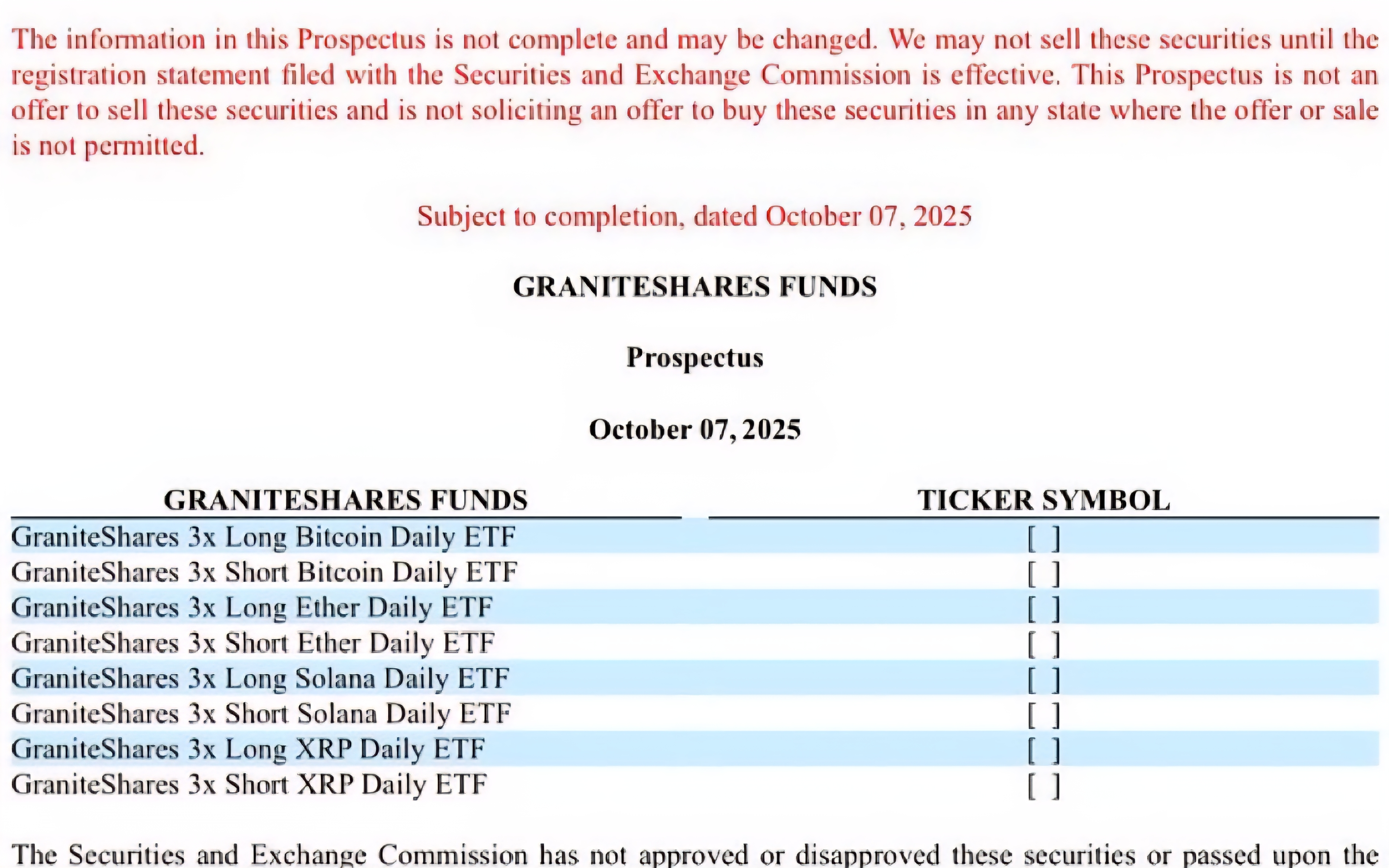Click the centered GRANITESHARES FUNDS heading above Prospectus
Screen dimensions: 1389x868
694,286
